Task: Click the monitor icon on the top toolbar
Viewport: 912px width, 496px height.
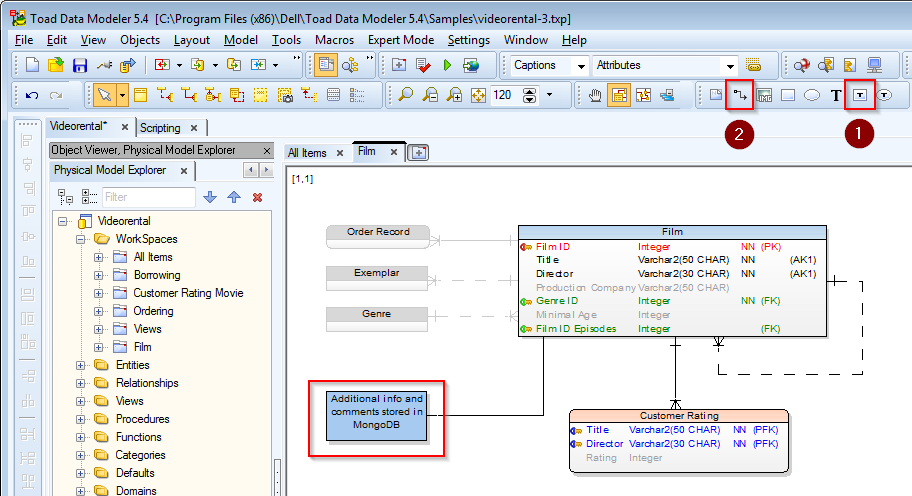Action: (874, 65)
